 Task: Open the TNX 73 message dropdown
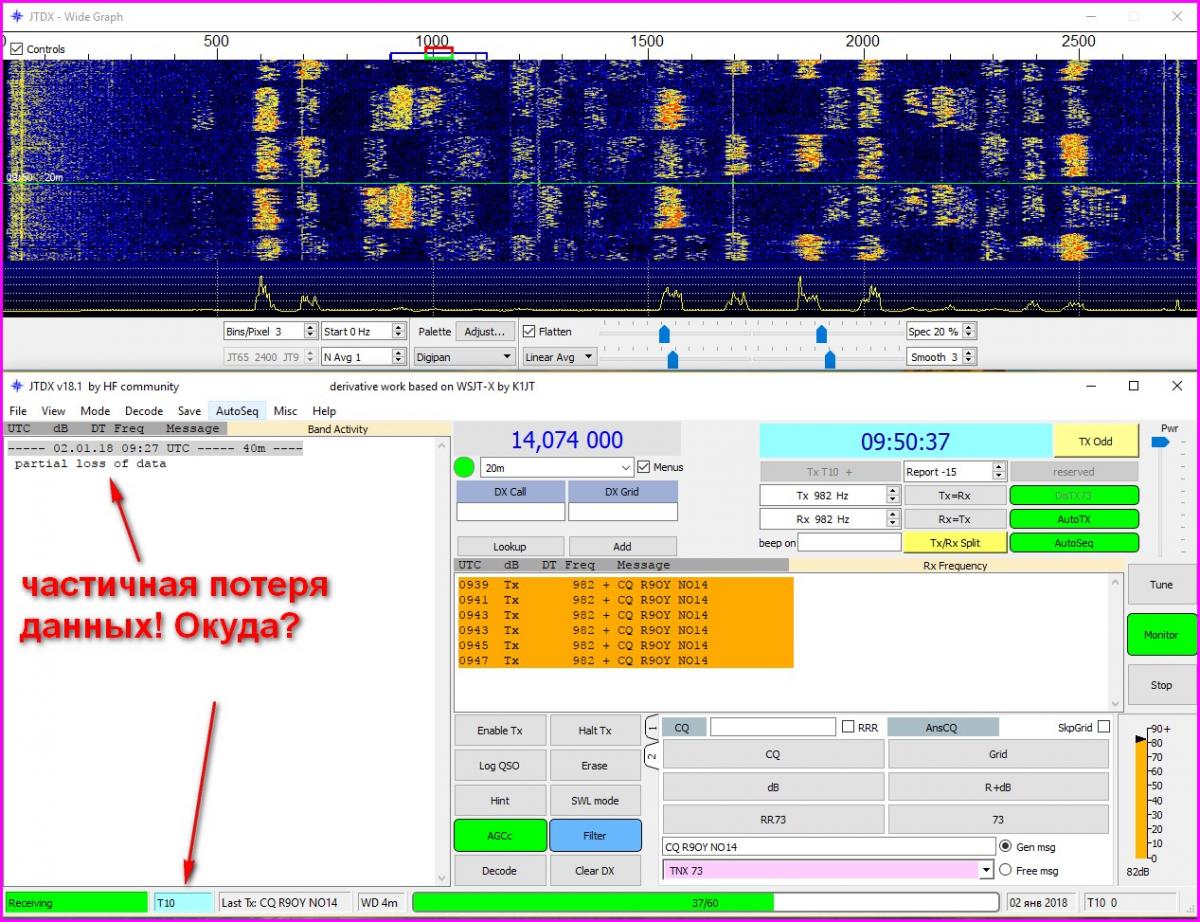coord(986,871)
